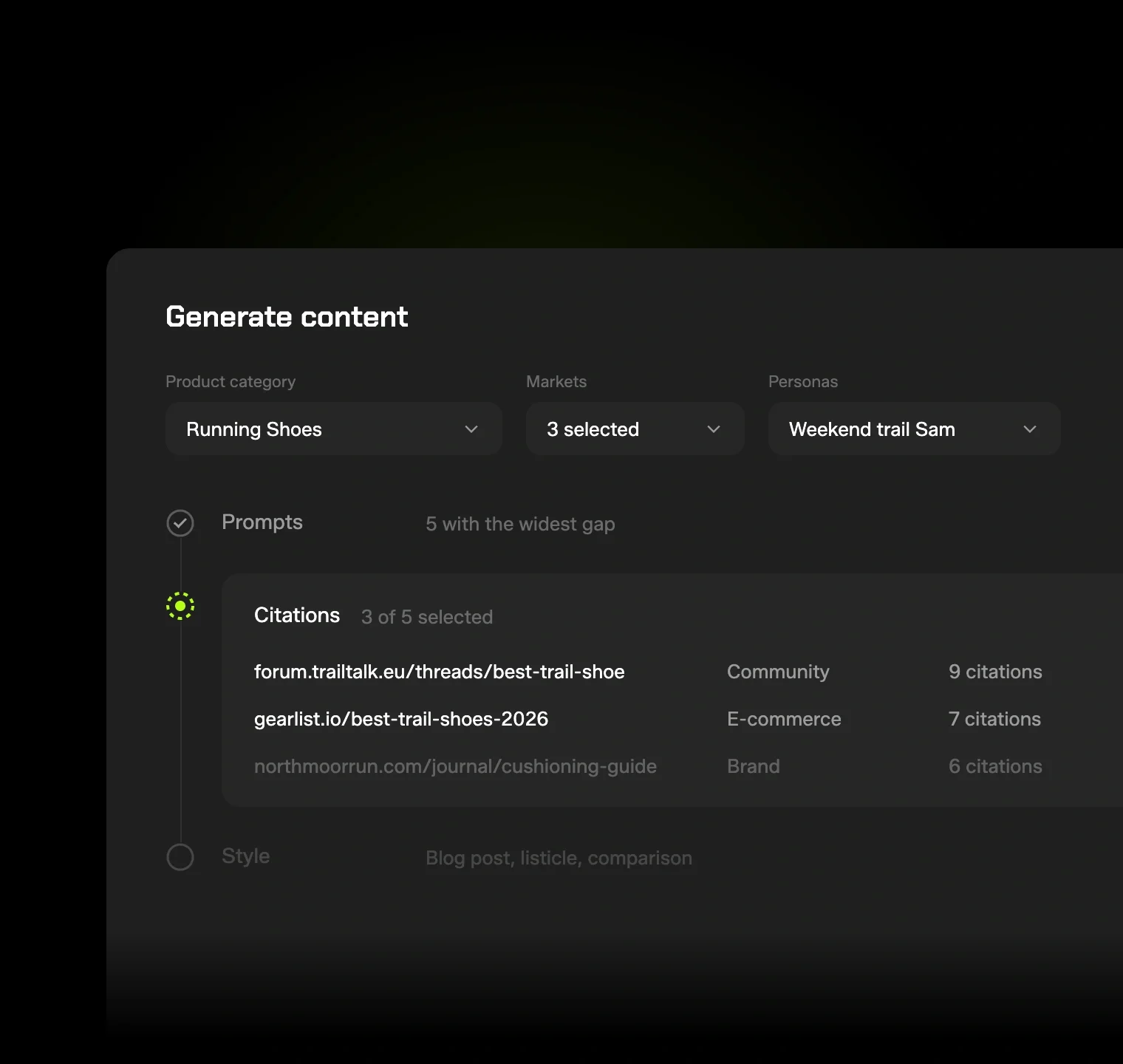Screen dimensions: 1123x1064
Task: Click the Brand source type label
Action: pos(754,766)
